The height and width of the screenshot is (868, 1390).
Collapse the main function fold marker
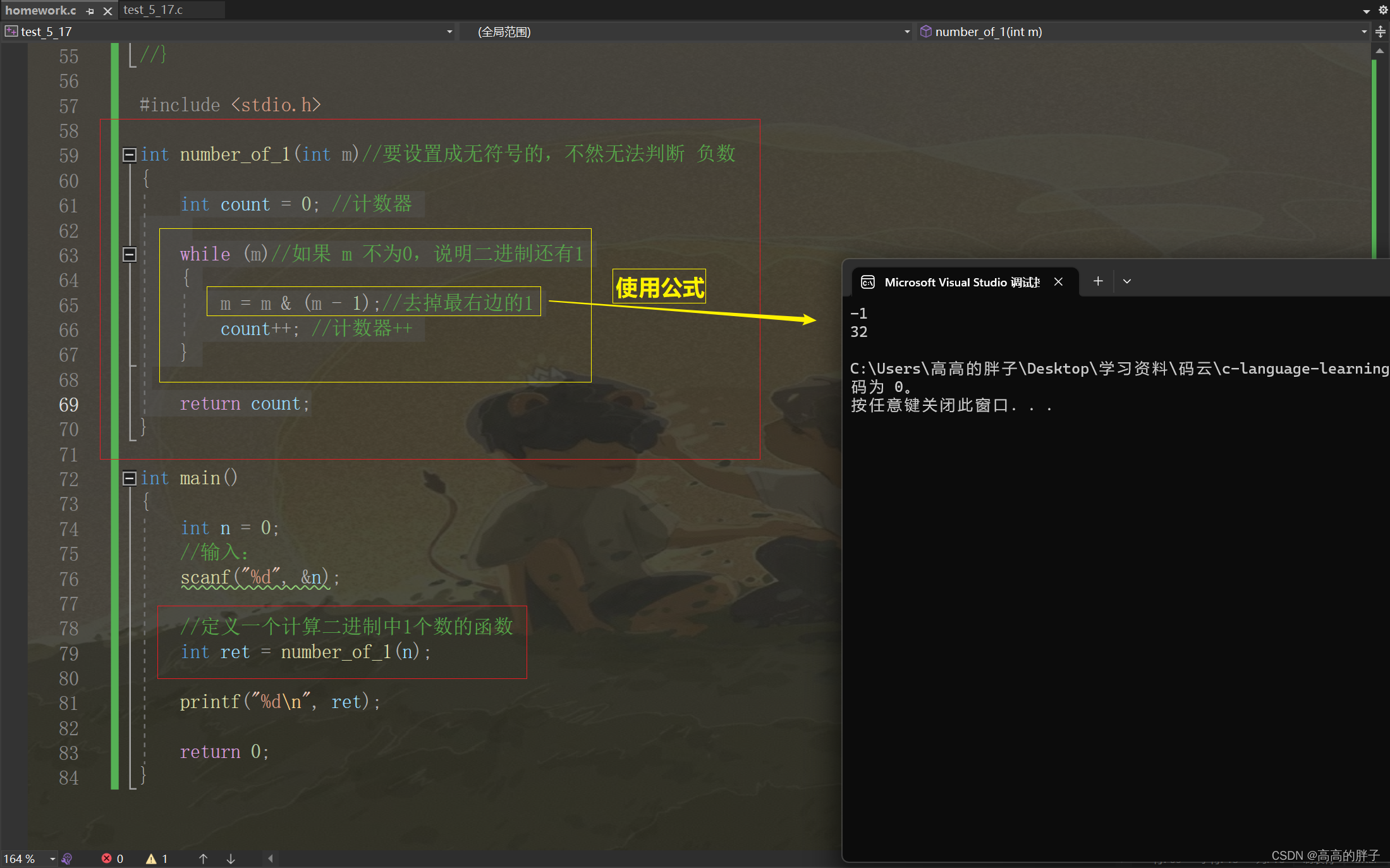click(x=129, y=479)
